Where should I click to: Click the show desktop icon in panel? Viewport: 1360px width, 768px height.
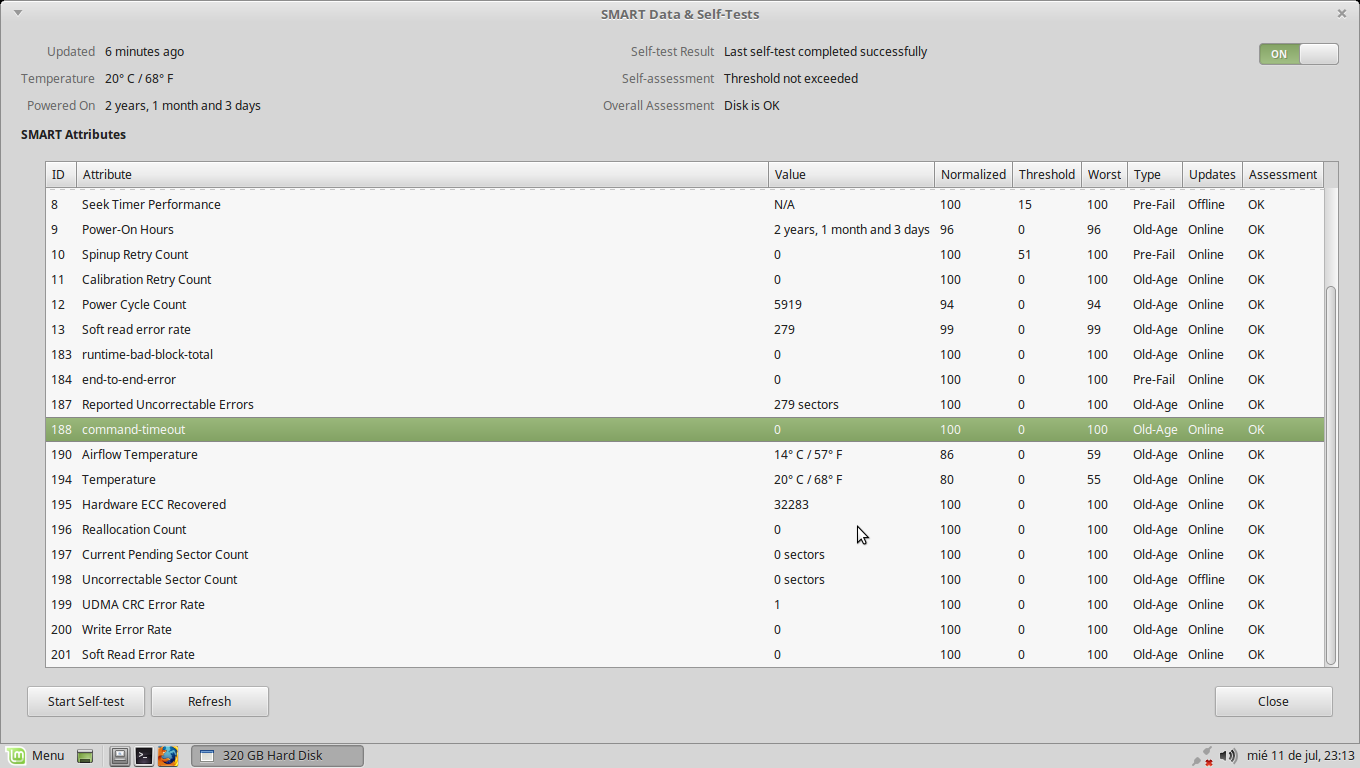(85, 756)
